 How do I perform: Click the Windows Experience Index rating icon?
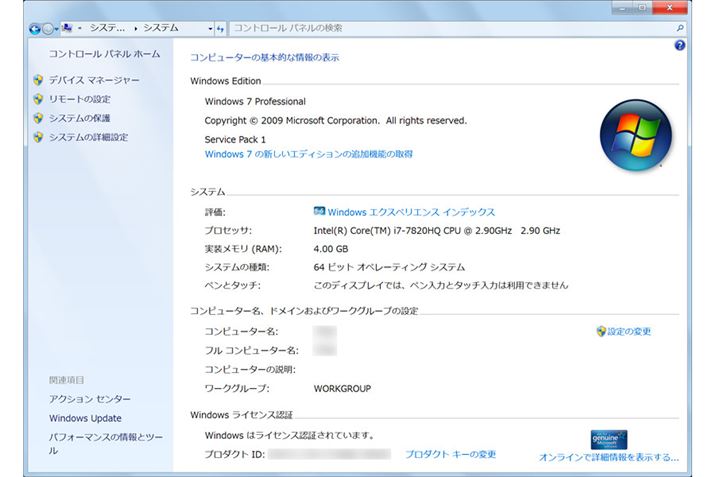319,212
